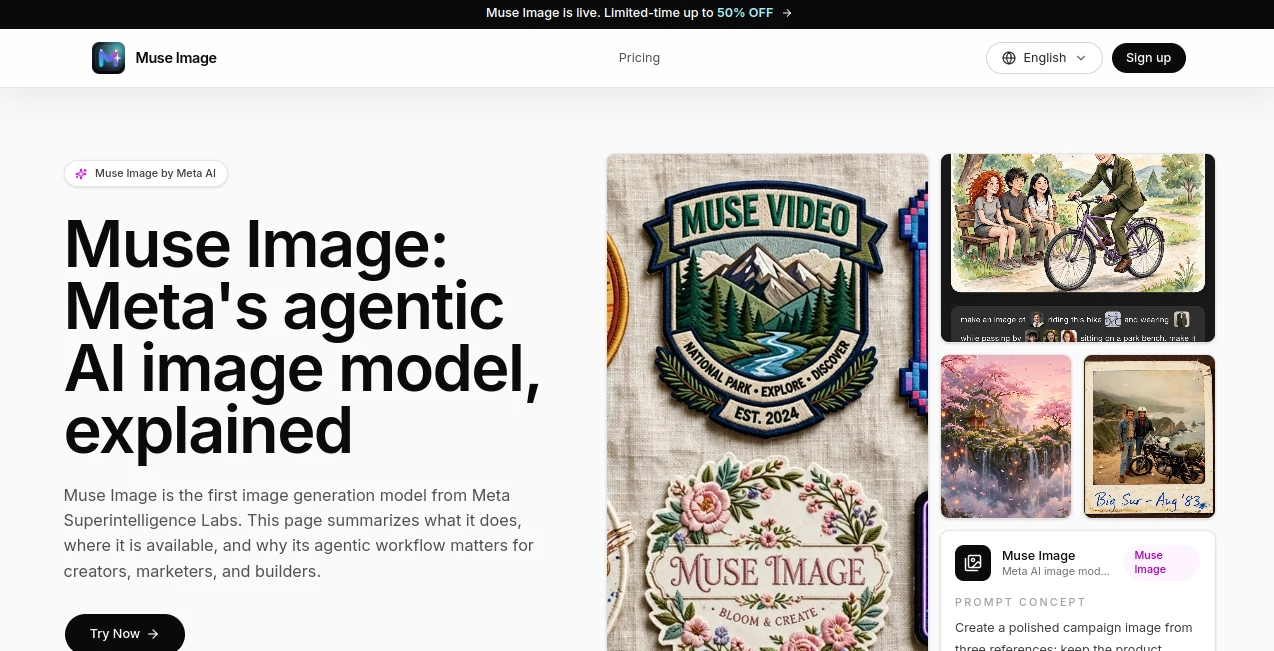Click the Meta AI image model subtitle
Viewport: 1274px width, 651px height.
coord(1056,572)
